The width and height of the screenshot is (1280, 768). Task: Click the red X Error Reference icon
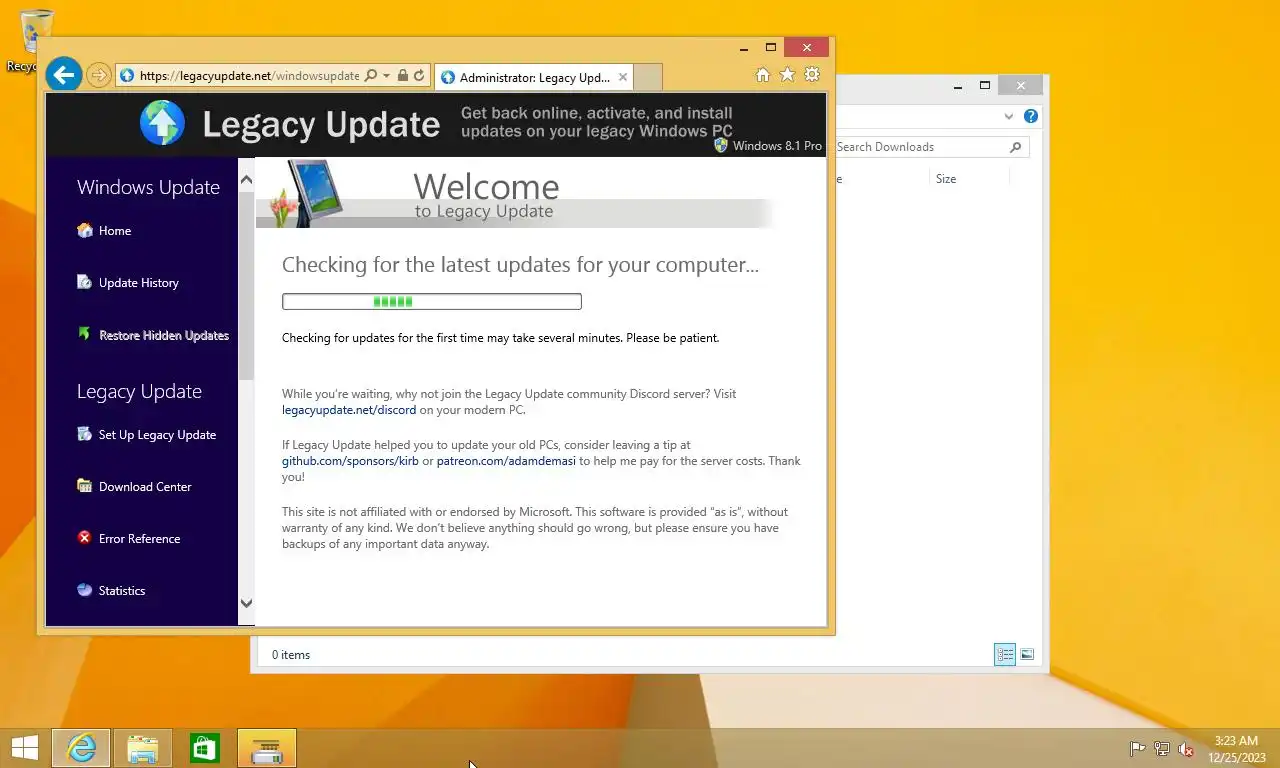[x=85, y=538]
